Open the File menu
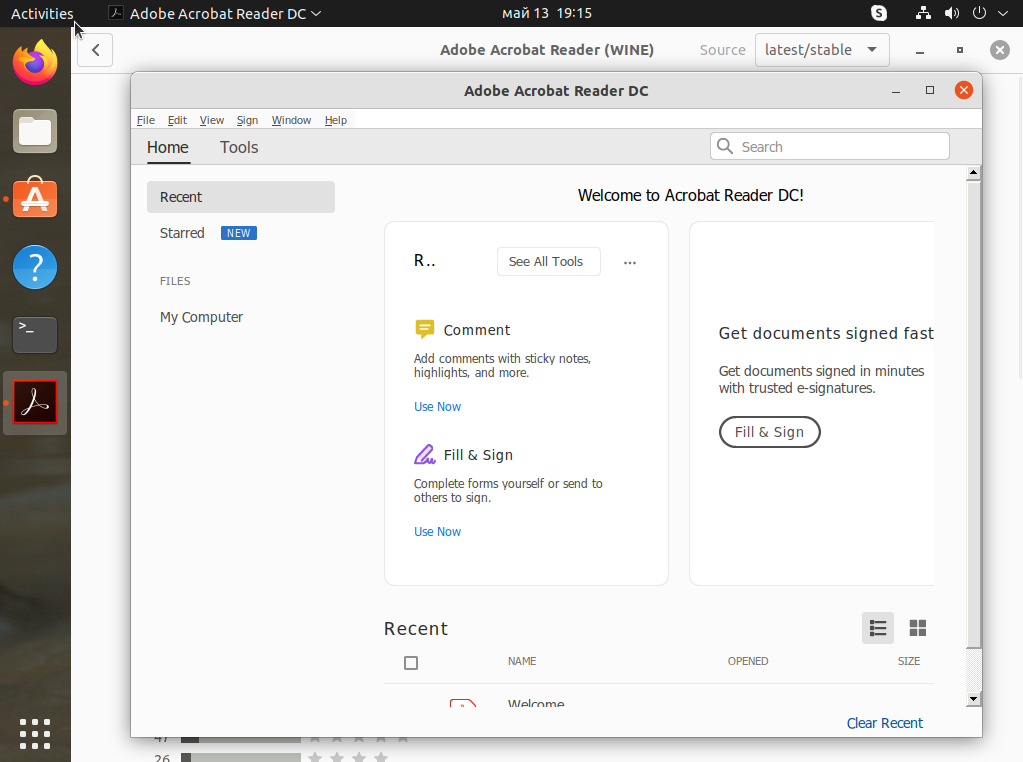The image size is (1023, 762). [x=145, y=120]
